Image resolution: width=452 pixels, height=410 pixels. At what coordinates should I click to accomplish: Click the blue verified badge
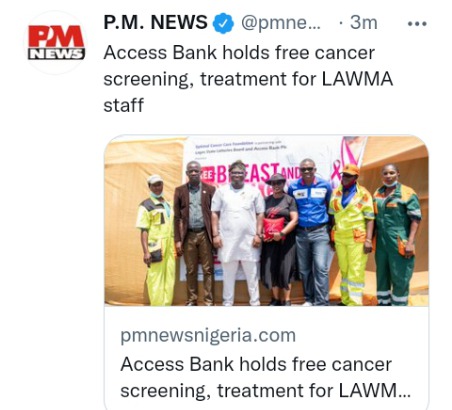click(223, 23)
